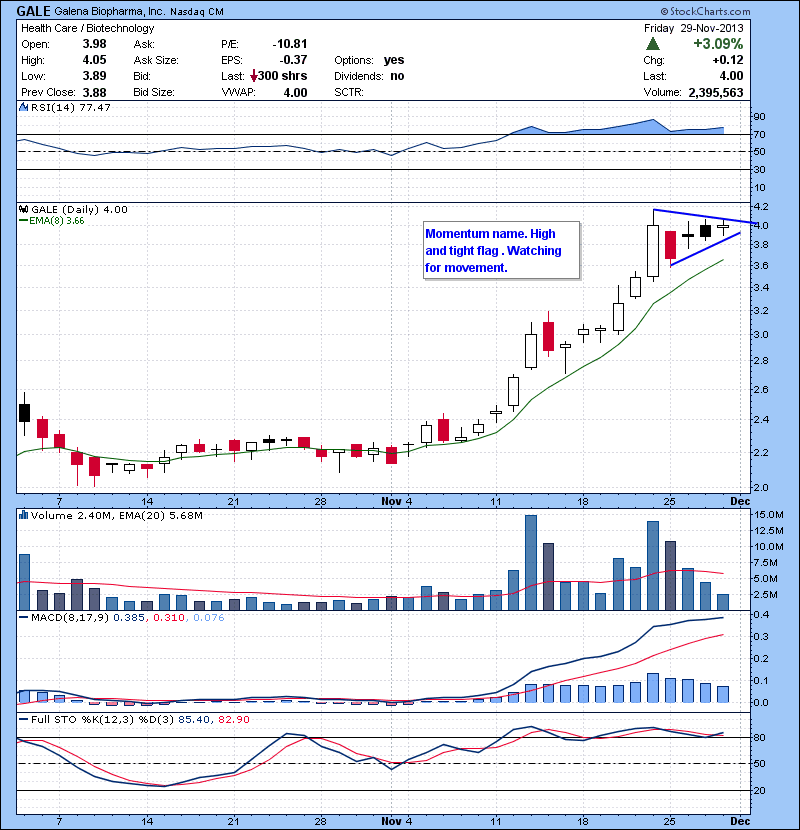Click the 4.2 price axis label
This screenshot has width=800, height=830.
pyautogui.click(x=761, y=206)
